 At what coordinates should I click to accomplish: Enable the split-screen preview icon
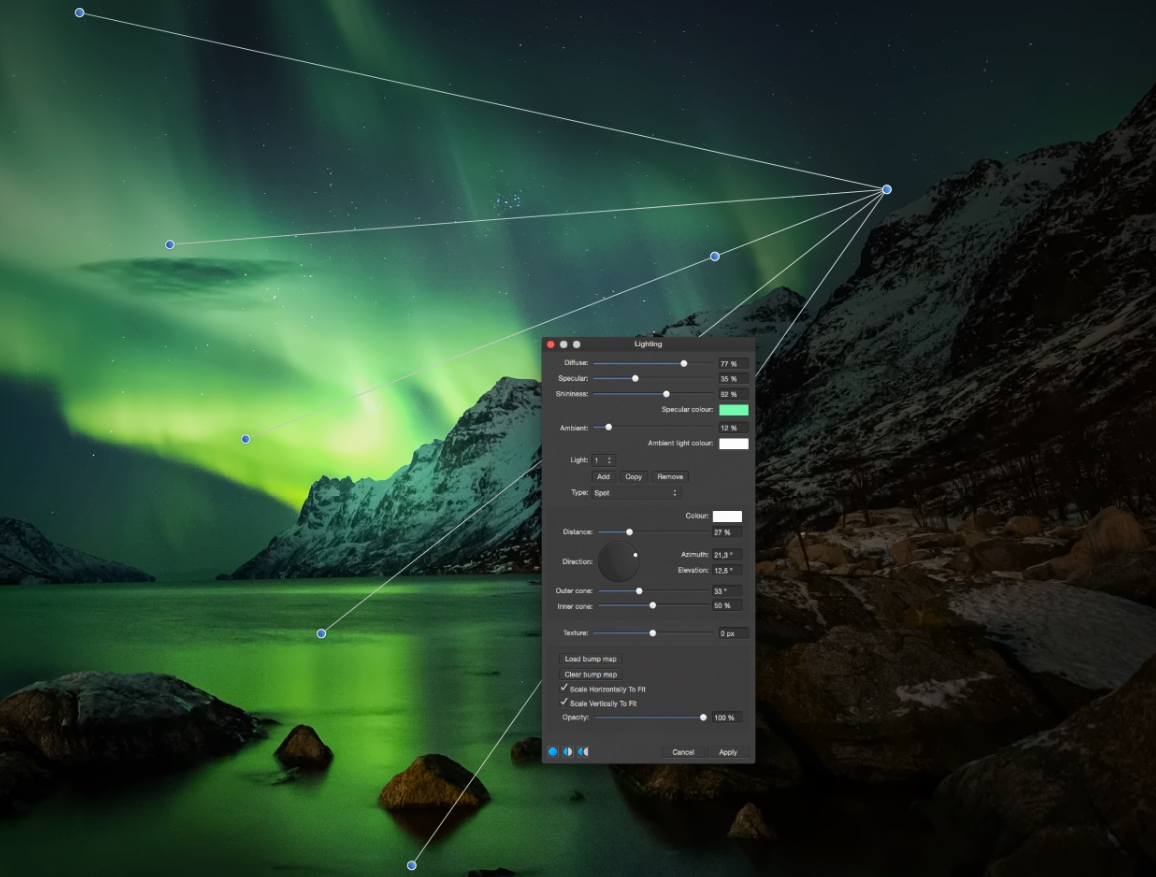coord(567,751)
